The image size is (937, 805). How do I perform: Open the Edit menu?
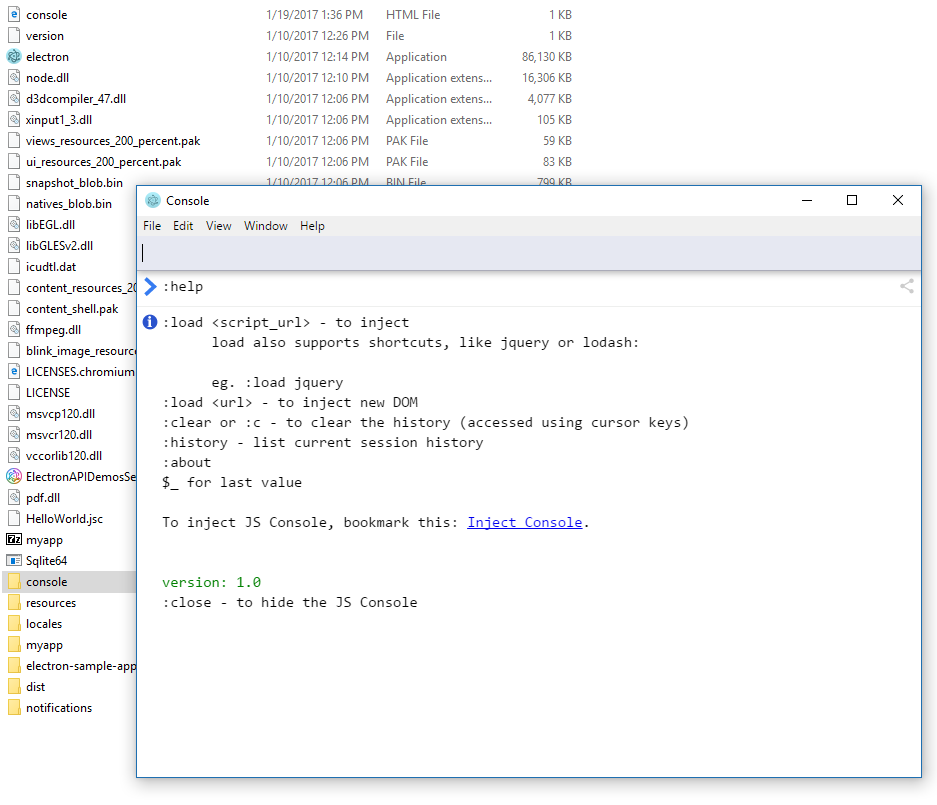tap(183, 226)
